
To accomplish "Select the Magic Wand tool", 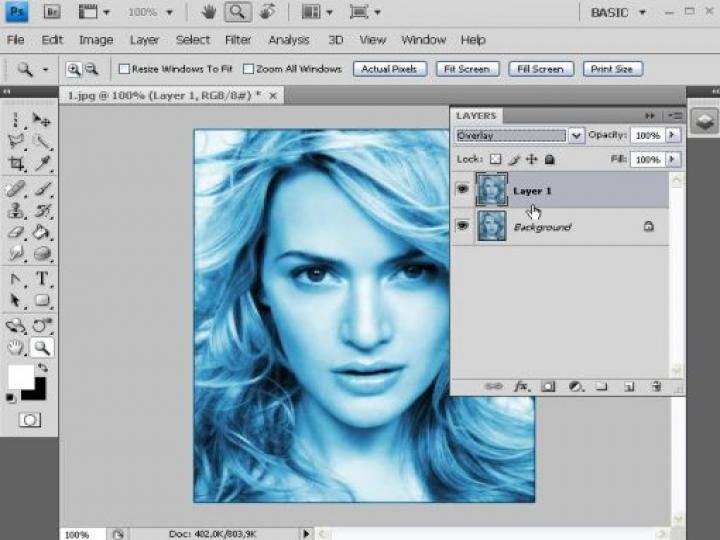I will (x=42, y=142).
